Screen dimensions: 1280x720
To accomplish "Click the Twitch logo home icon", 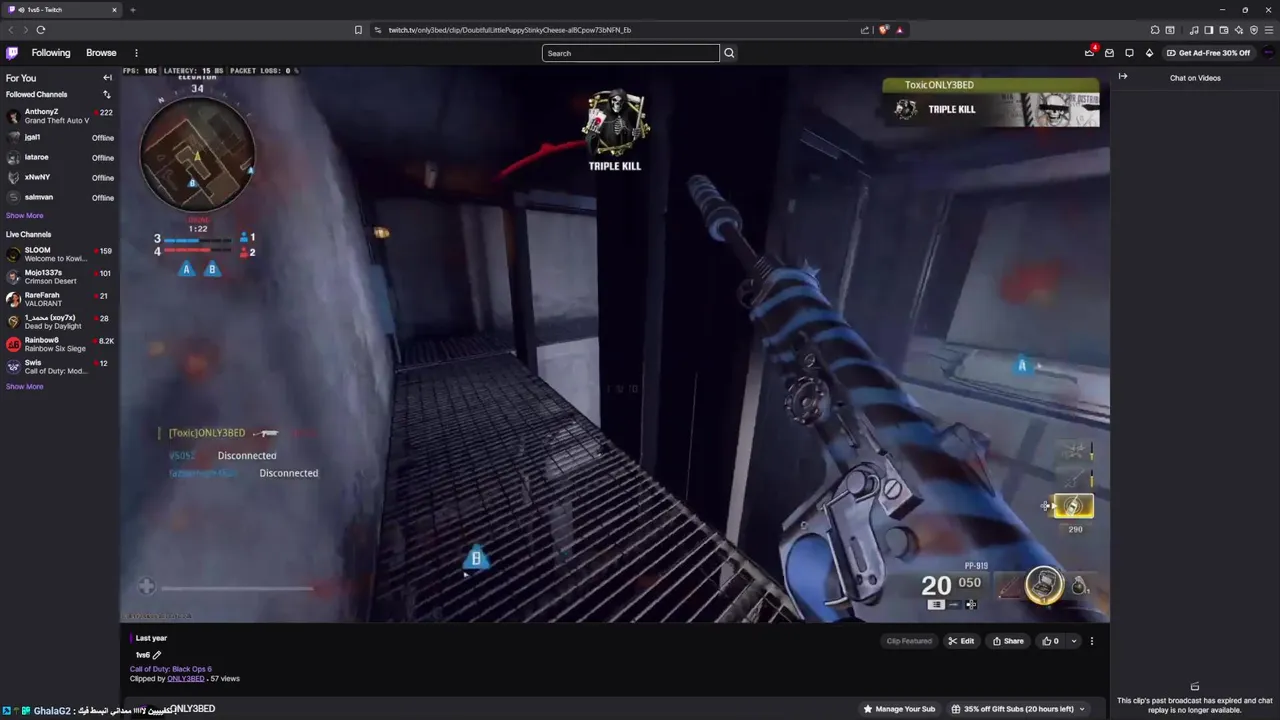I will [x=12, y=53].
